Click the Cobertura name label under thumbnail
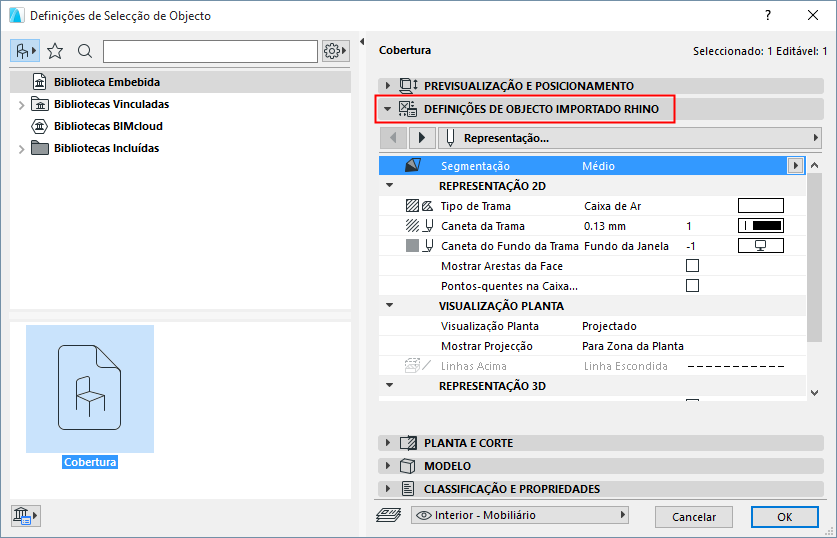Screen dimensions: 837x538 (x=90, y=462)
